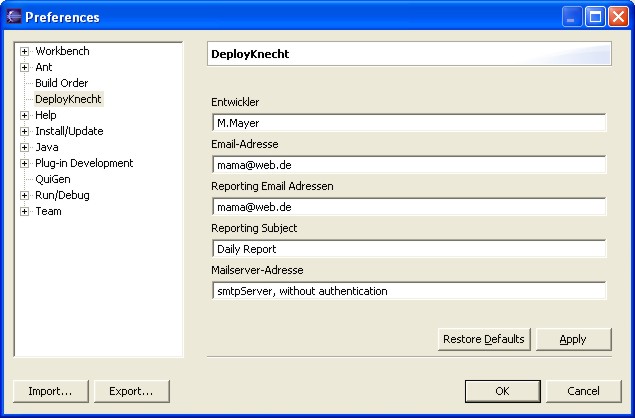This screenshot has width=635, height=418.
Task: Open QuiGen preferences page
Action: tap(53, 179)
